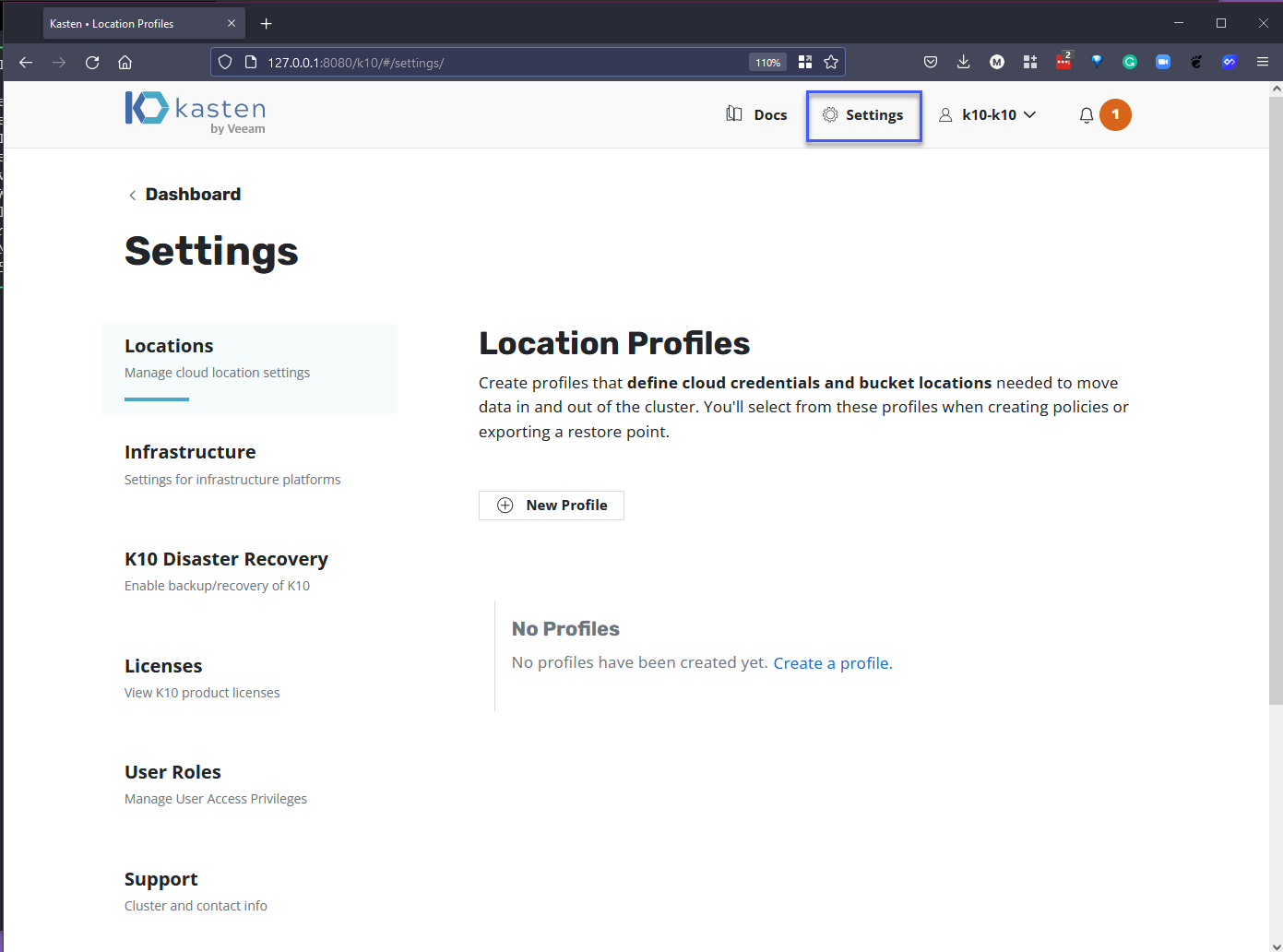Click the 110% zoom level indicator
The width and height of the screenshot is (1283, 952).
point(767,63)
